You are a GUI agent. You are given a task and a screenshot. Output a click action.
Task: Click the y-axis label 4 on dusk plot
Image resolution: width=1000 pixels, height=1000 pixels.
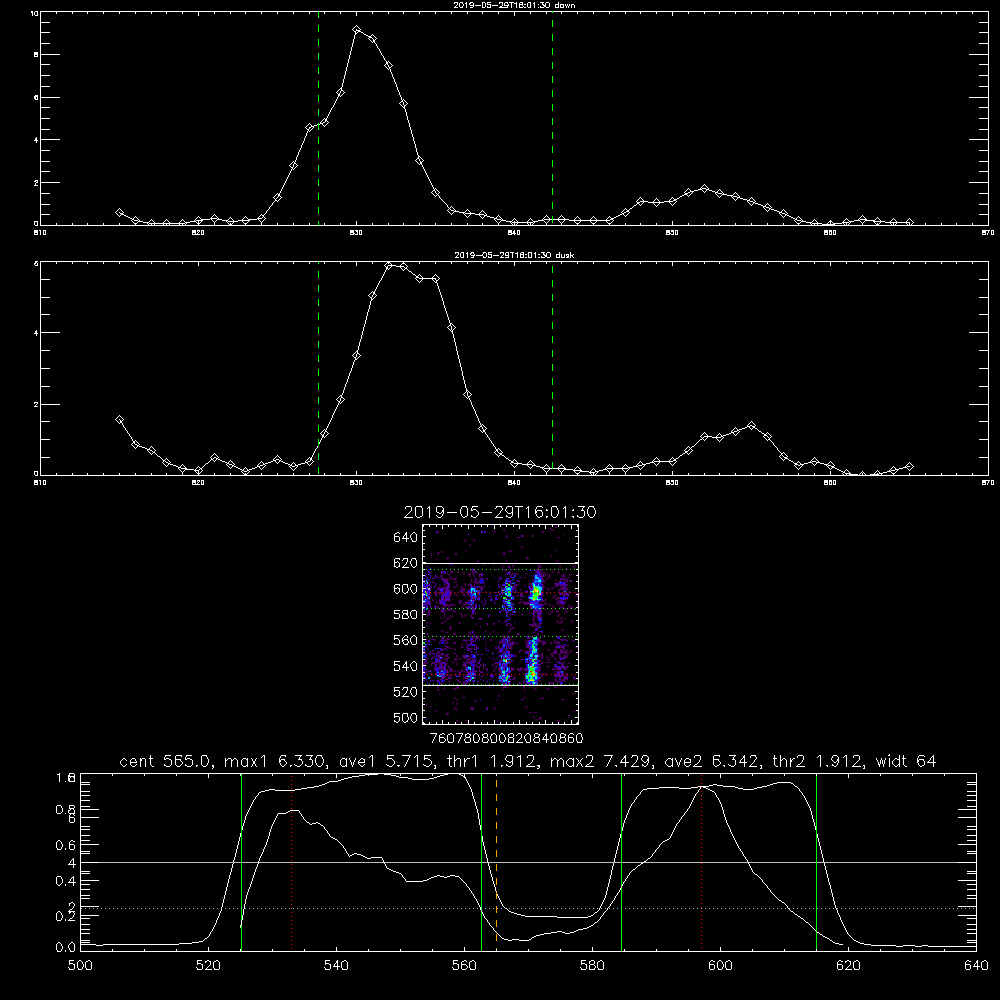click(x=36, y=332)
